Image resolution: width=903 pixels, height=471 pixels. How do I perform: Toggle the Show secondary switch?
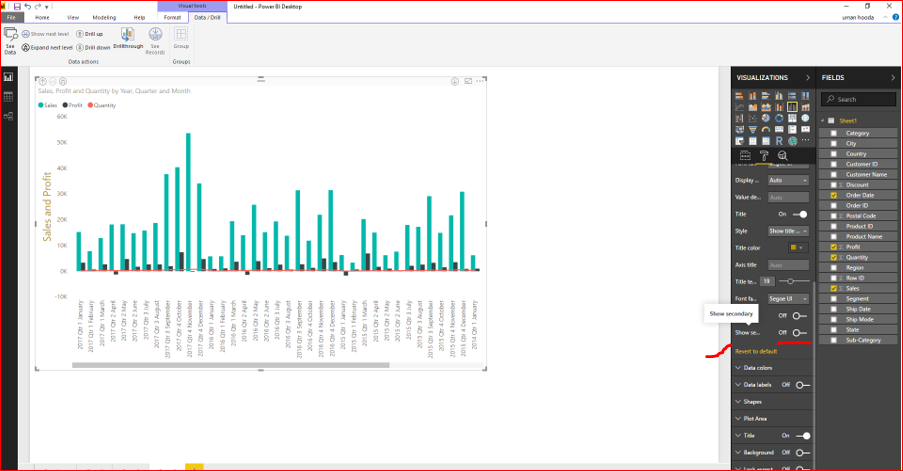(799, 333)
